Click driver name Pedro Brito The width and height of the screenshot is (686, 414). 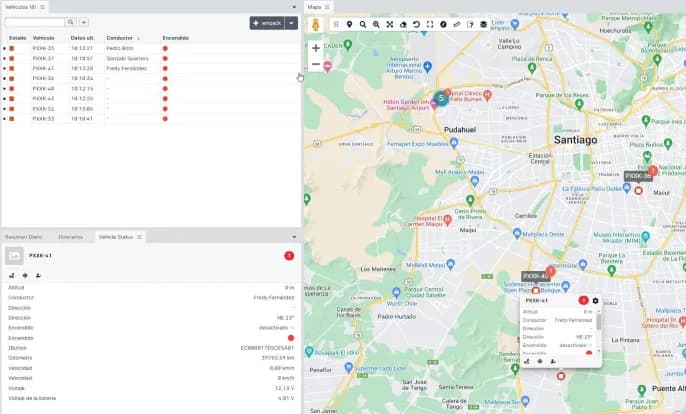(x=120, y=48)
